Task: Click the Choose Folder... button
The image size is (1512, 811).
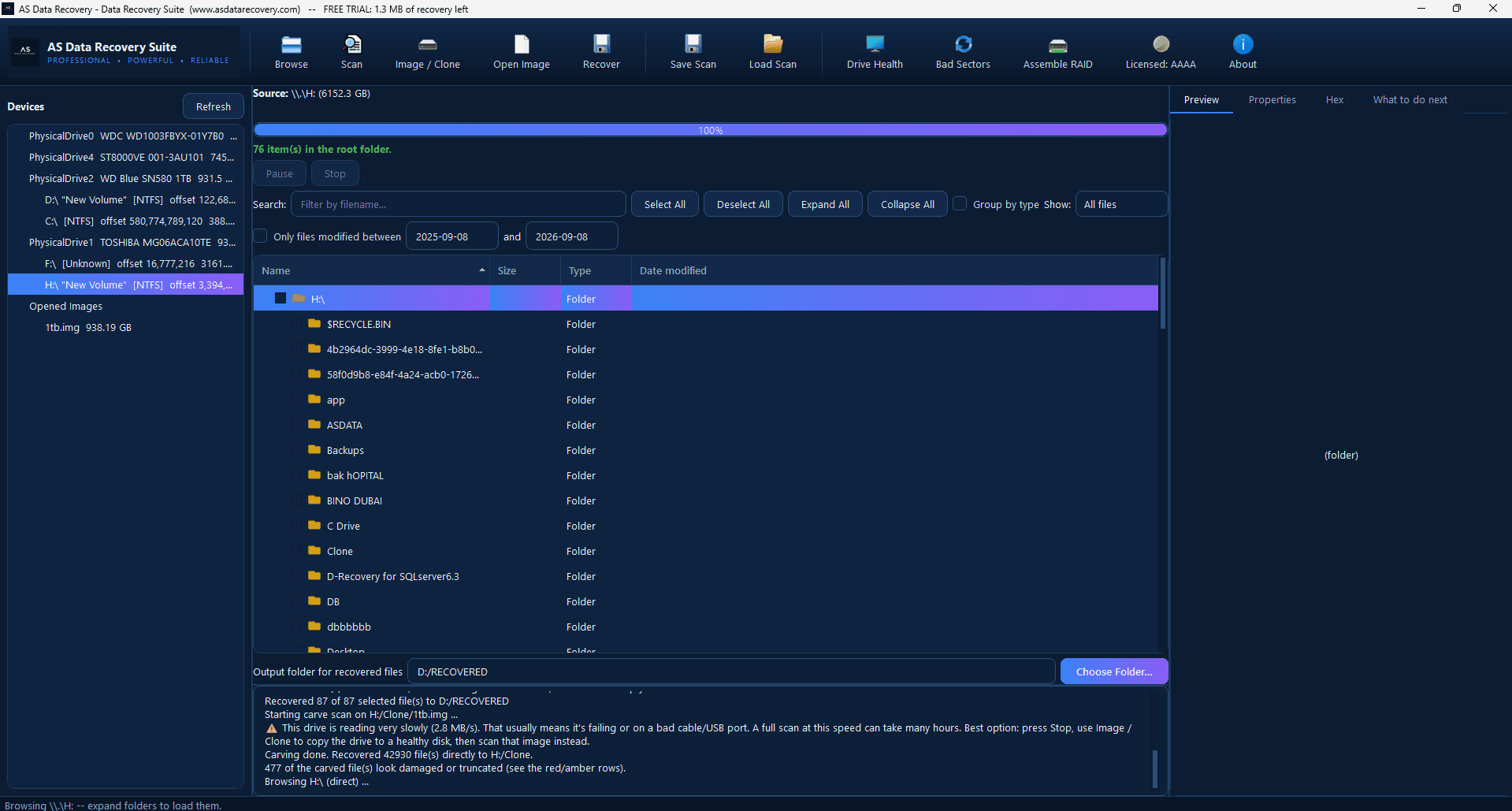Action: (x=1113, y=671)
